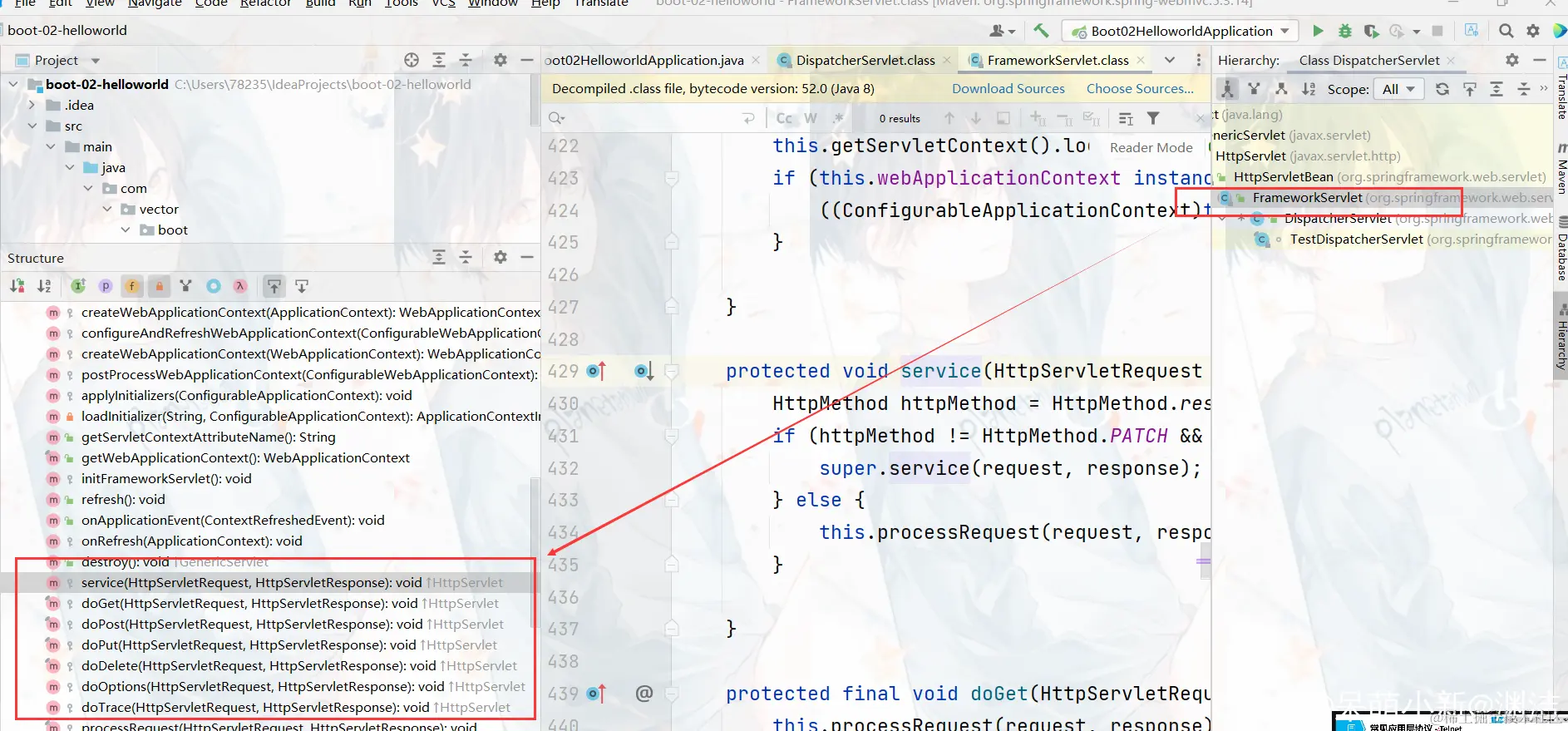Toggle Autoscroll from Source in Structure
The image size is (1568, 731).
point(302,286)
